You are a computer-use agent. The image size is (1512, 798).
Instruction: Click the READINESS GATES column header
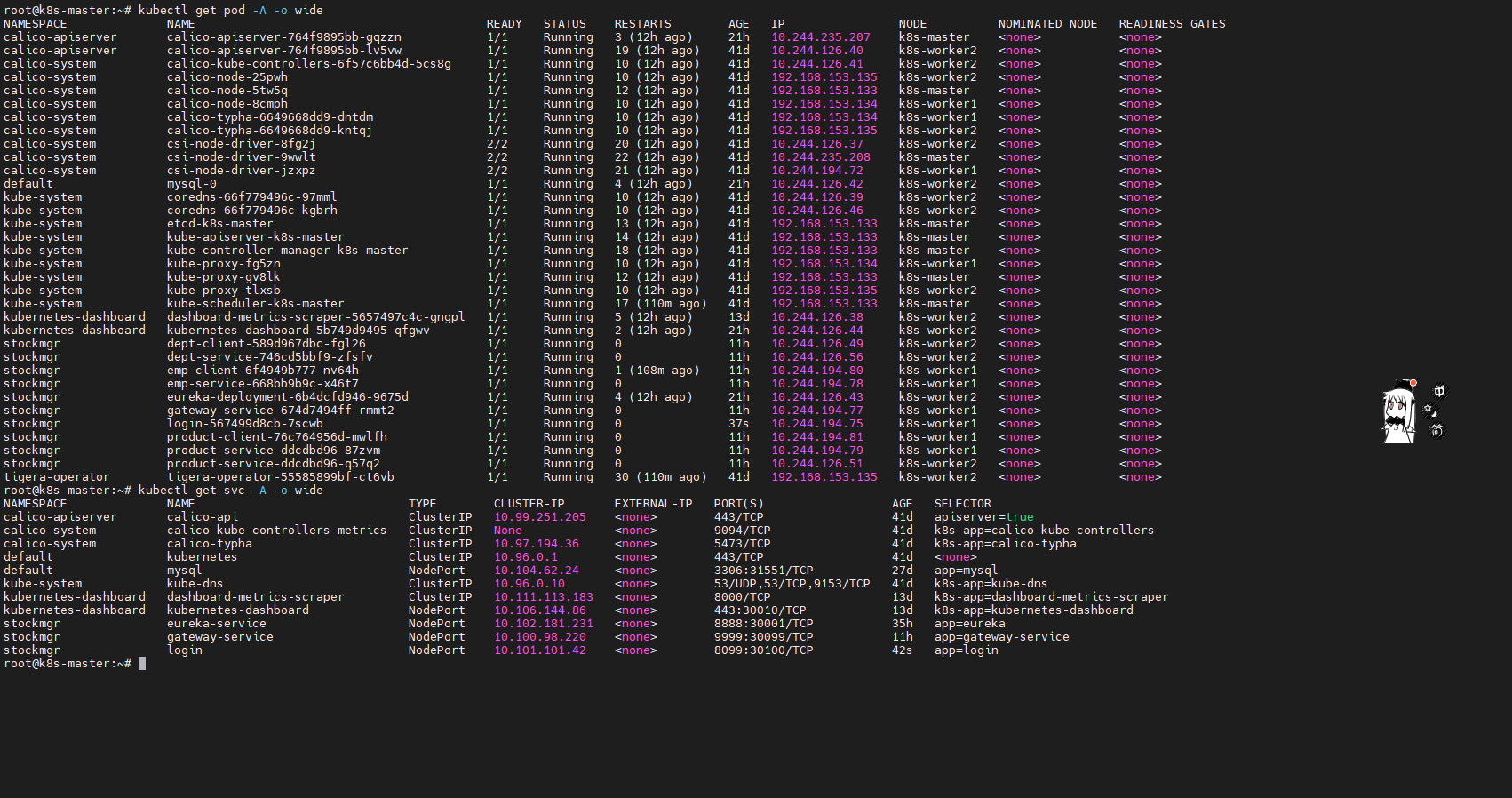[x=1171, y=24]
